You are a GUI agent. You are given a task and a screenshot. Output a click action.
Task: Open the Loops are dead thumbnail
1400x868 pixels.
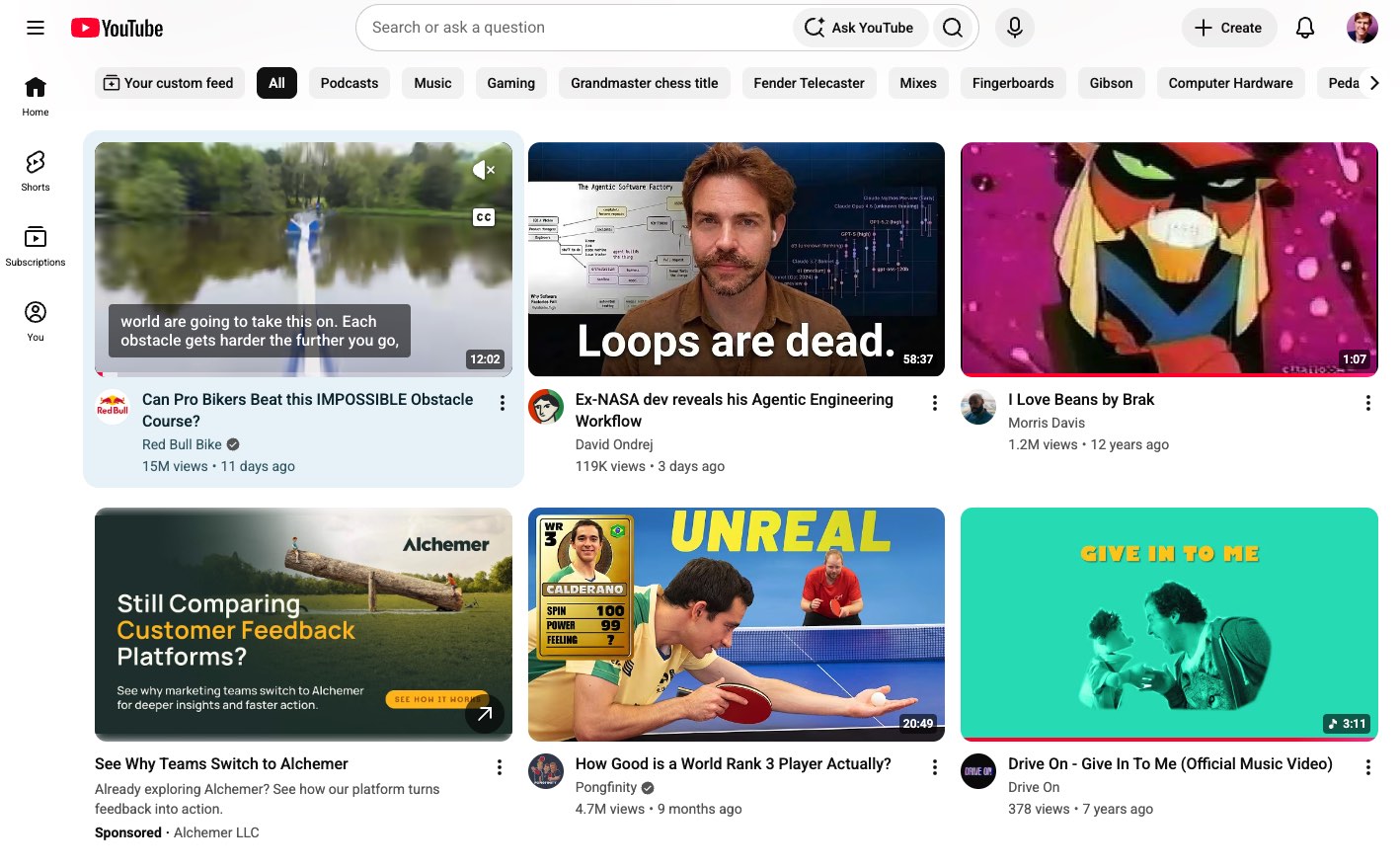[x=737, y=260]
